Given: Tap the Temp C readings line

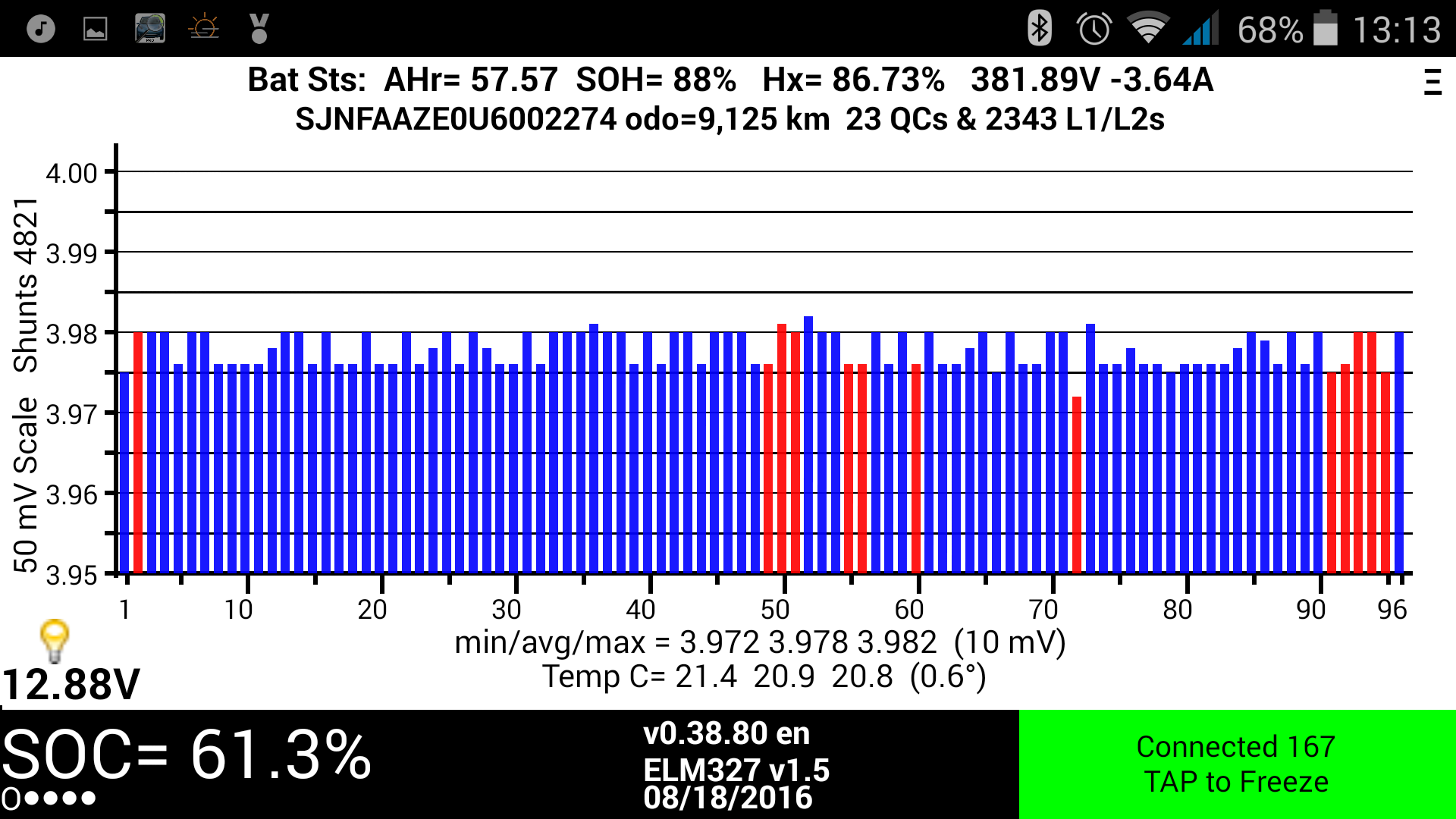Looking at the screenshot, I should click(x=763, y=676).
